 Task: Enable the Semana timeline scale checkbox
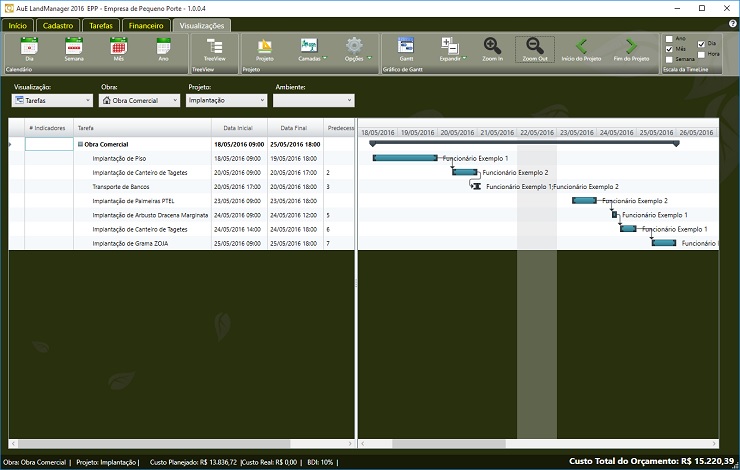point(669,59)
